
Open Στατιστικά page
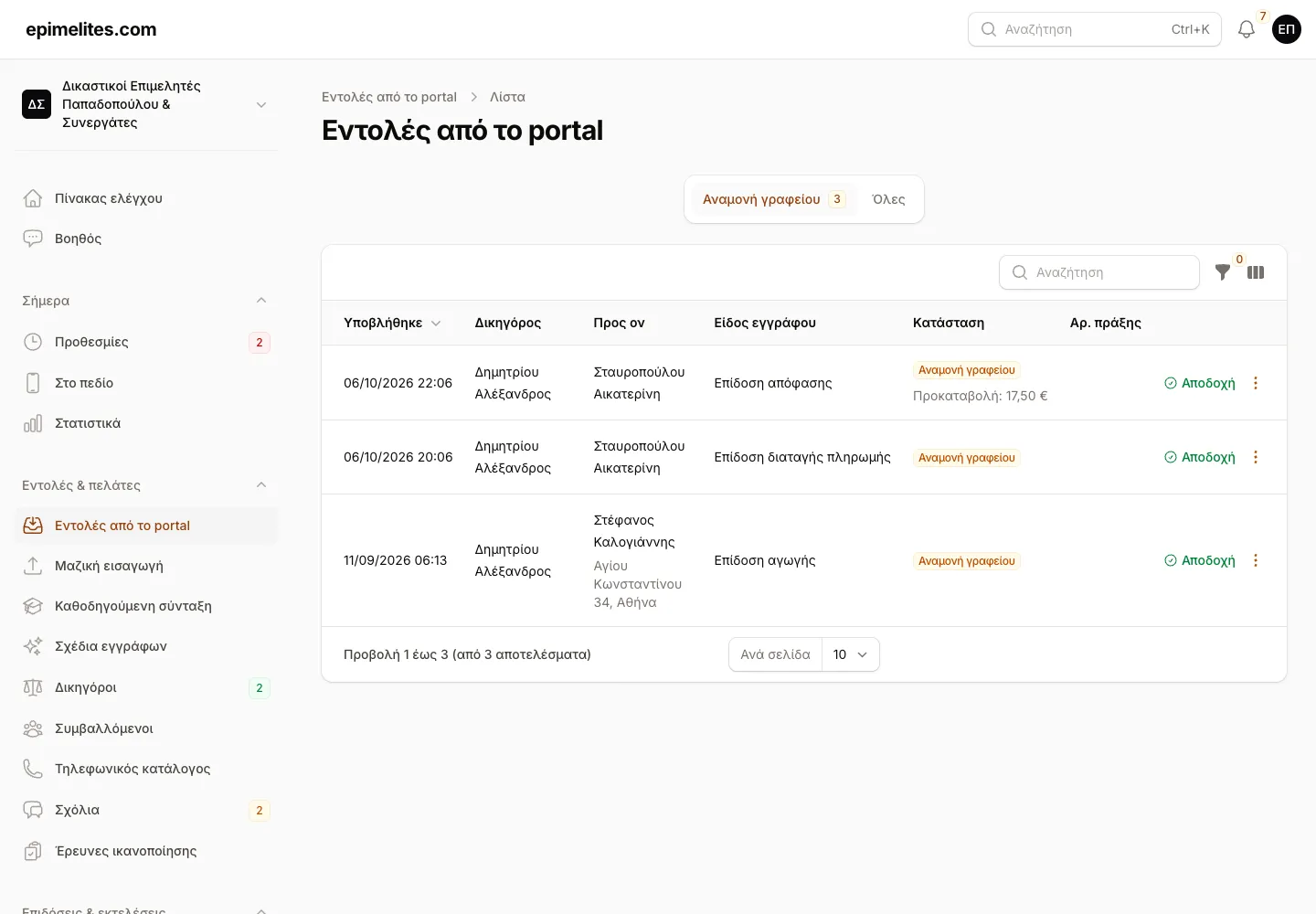coord(146,423)
